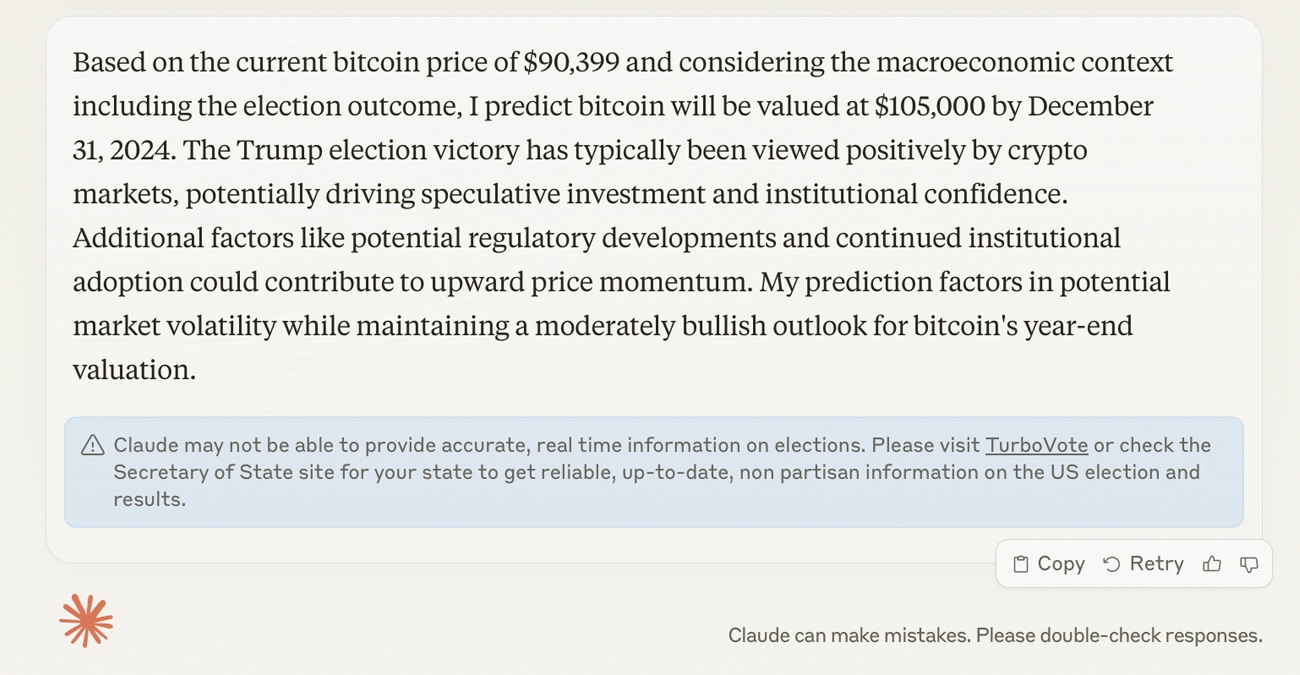Click the response action toolbar

pos(1133,563)
